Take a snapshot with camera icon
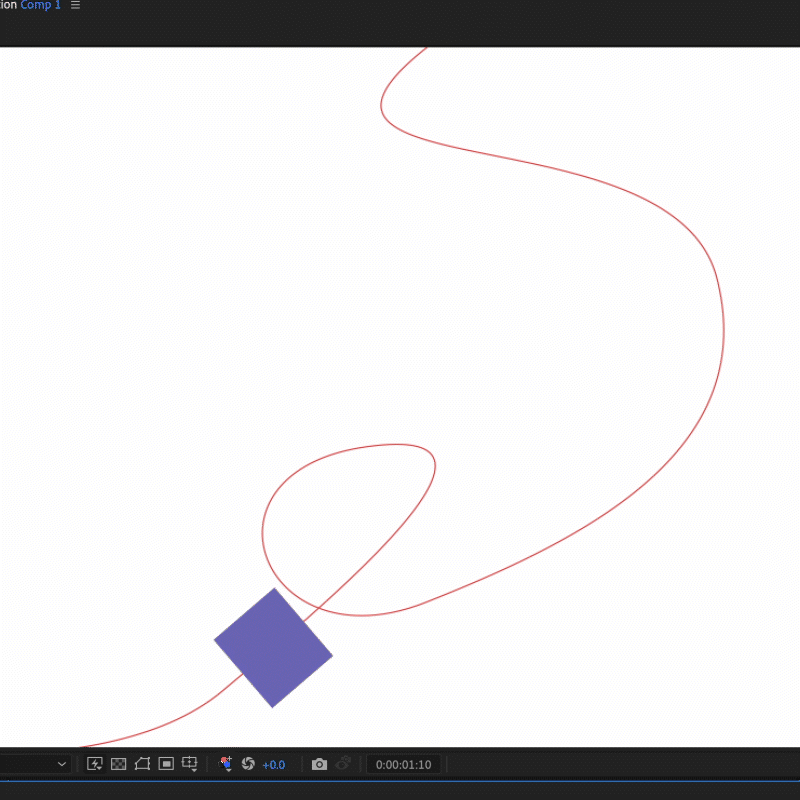 pos(319,764)
